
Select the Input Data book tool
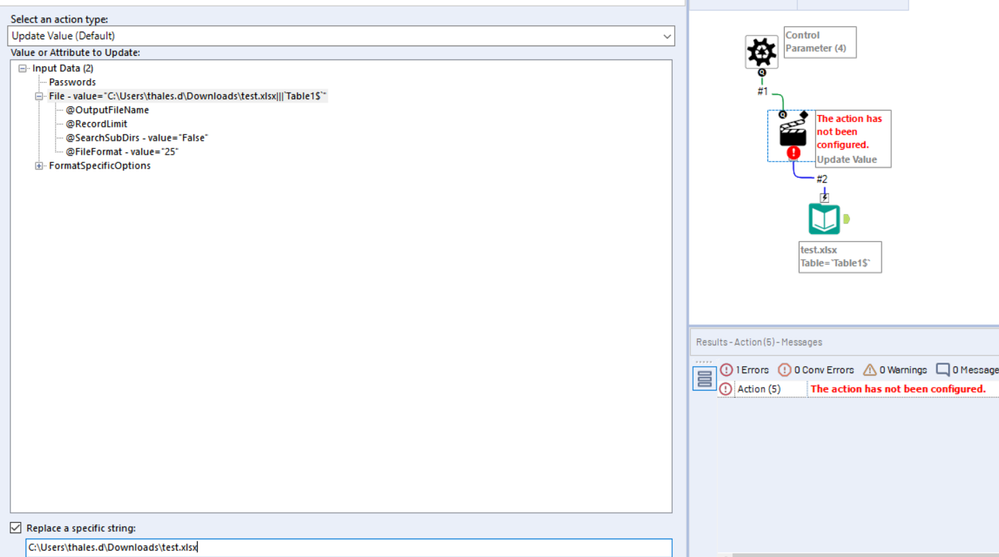[x=824, y=219]
